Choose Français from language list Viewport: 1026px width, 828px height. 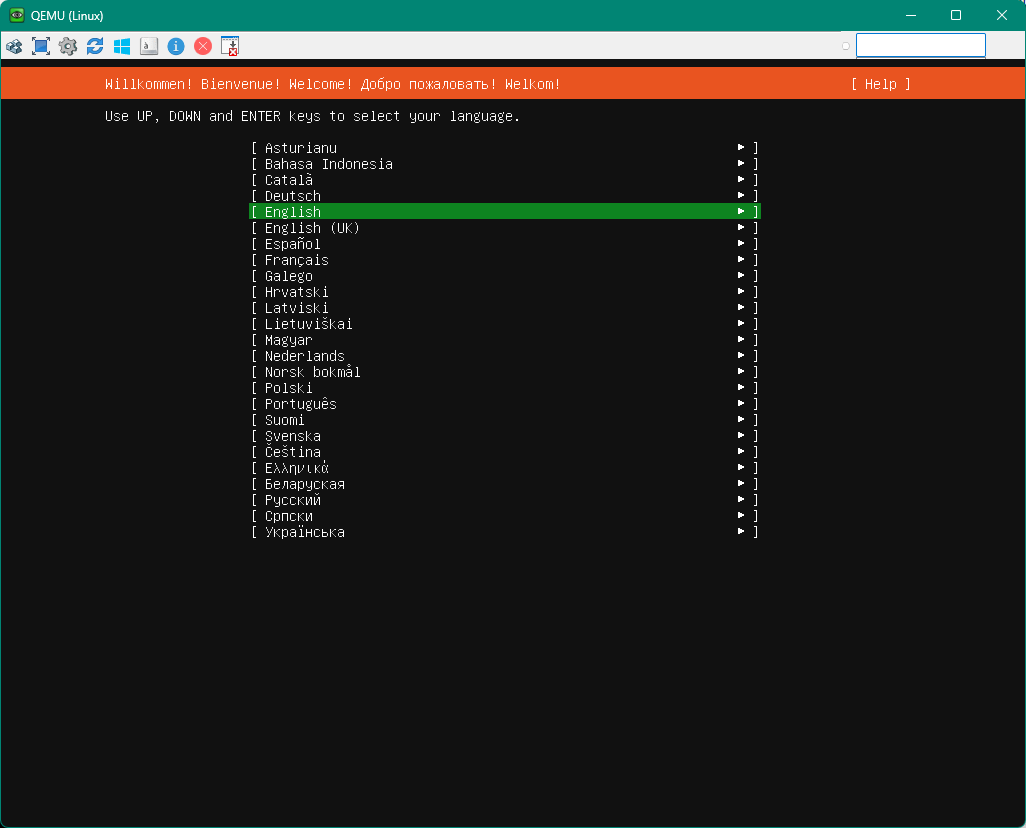pyautogui.click(x=504, y=260)
